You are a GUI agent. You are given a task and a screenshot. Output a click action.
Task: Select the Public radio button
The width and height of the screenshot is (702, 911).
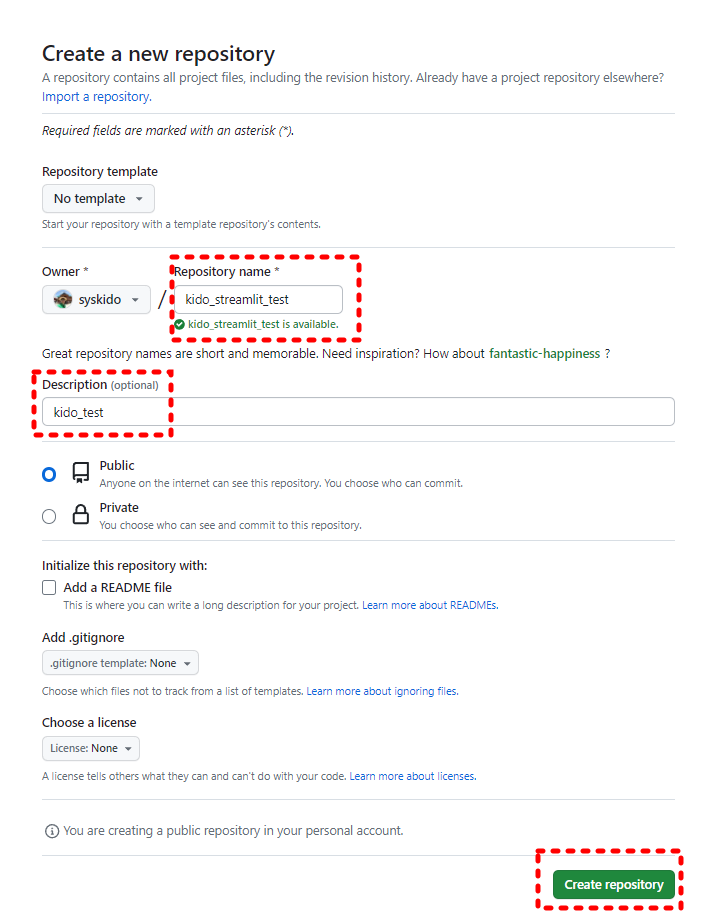(x=49, y=475)
